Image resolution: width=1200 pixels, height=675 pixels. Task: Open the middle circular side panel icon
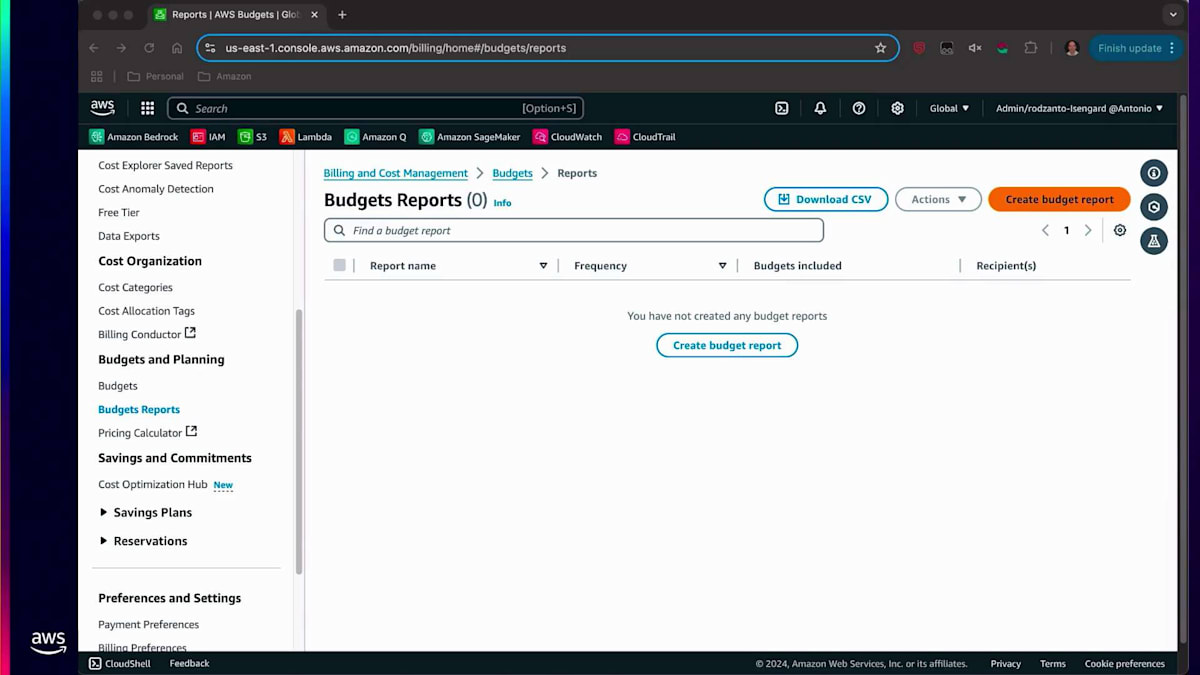[1154, 207]
